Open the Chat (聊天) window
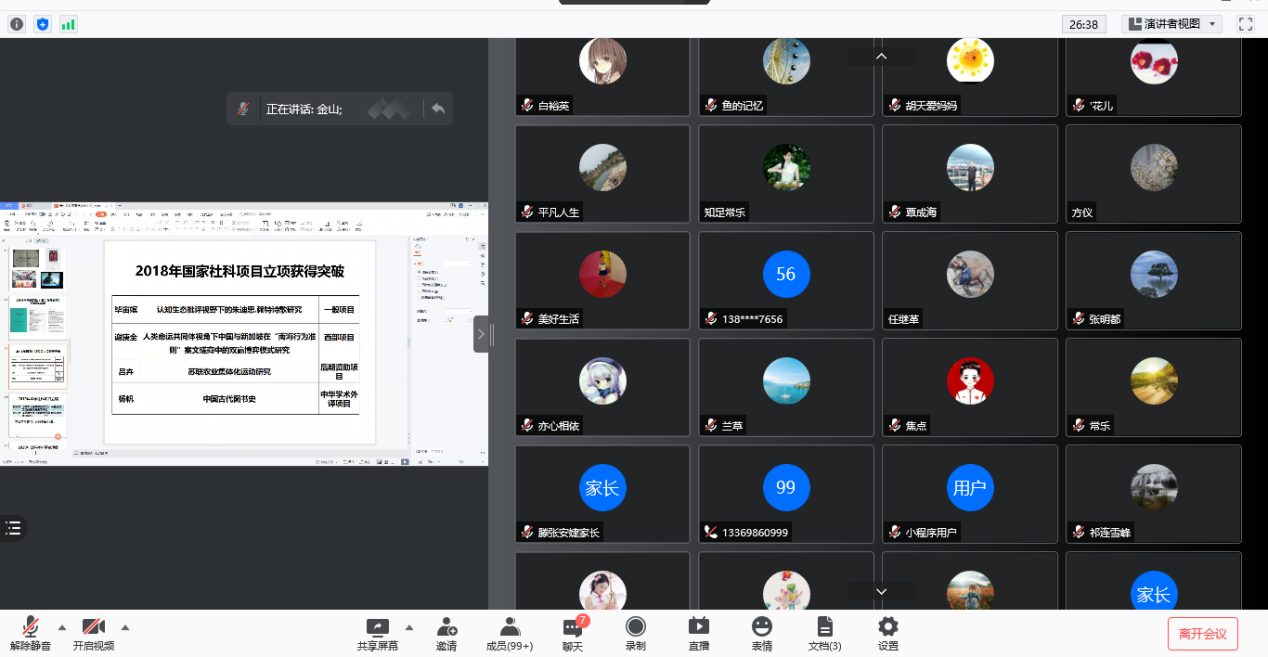The height and width of the screenshot is (657, 1268). pos(573,633)
